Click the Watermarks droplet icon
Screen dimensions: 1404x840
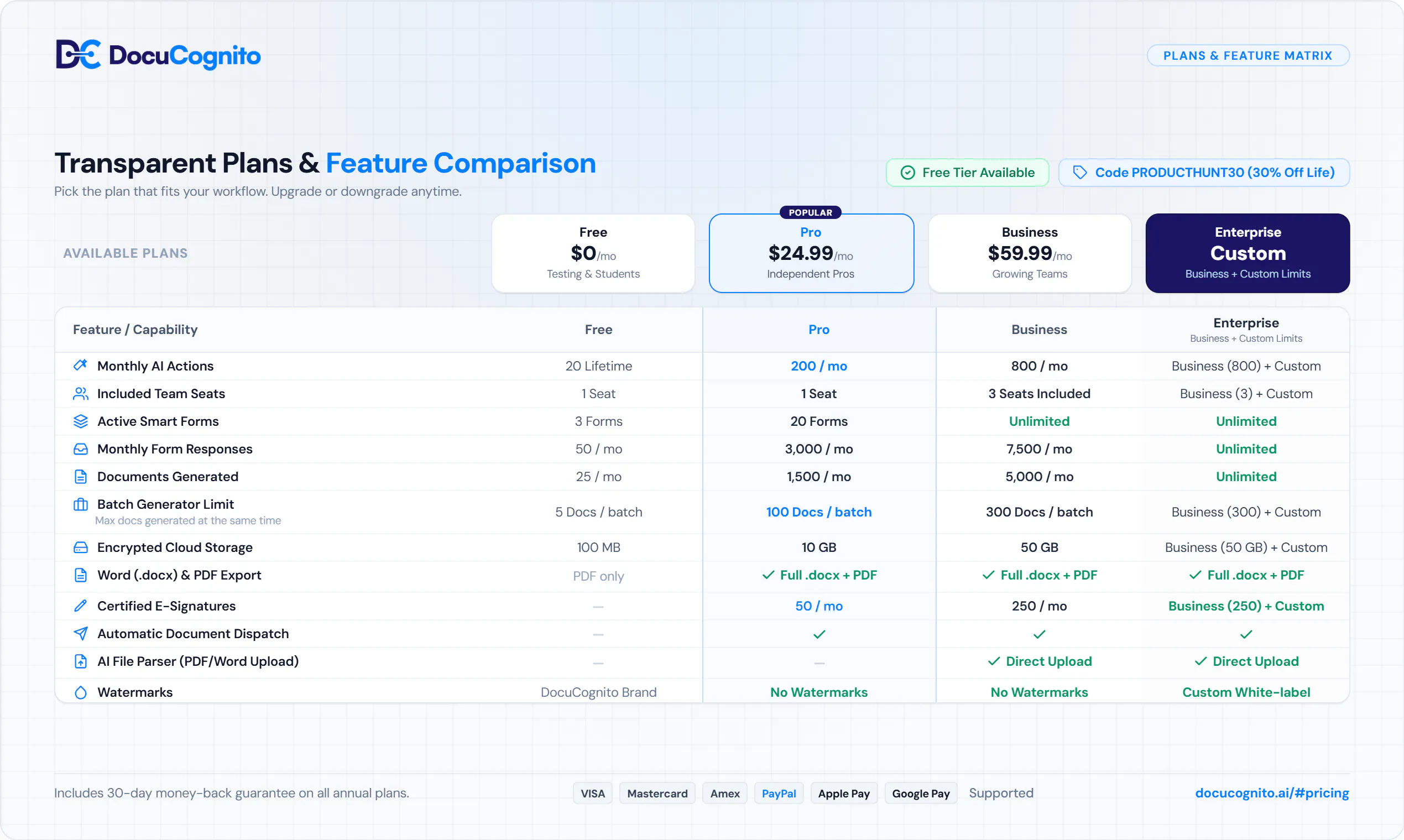(x=80, y=692)
